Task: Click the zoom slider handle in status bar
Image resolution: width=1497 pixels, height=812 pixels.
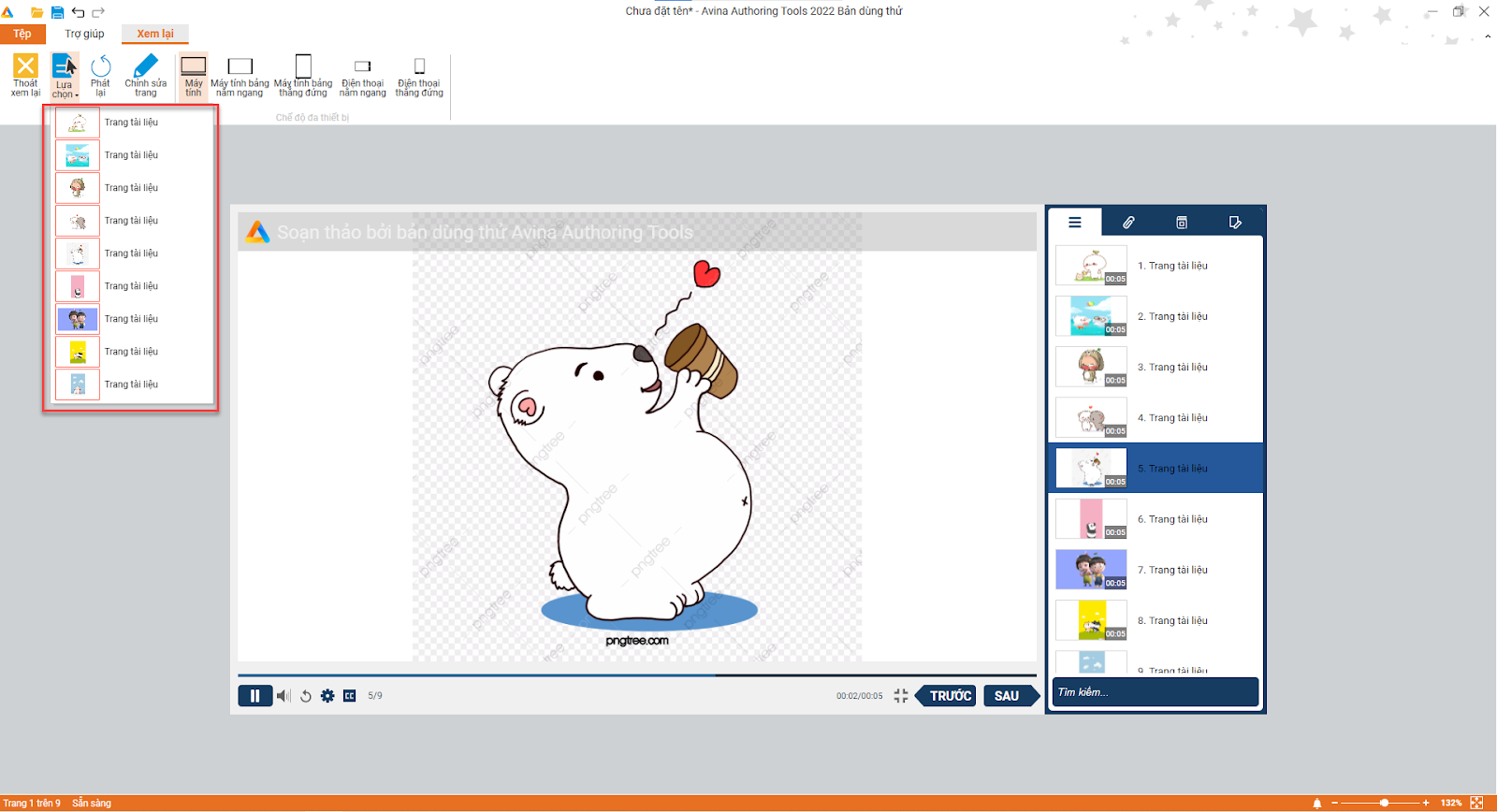Action: click(1384, 803)
